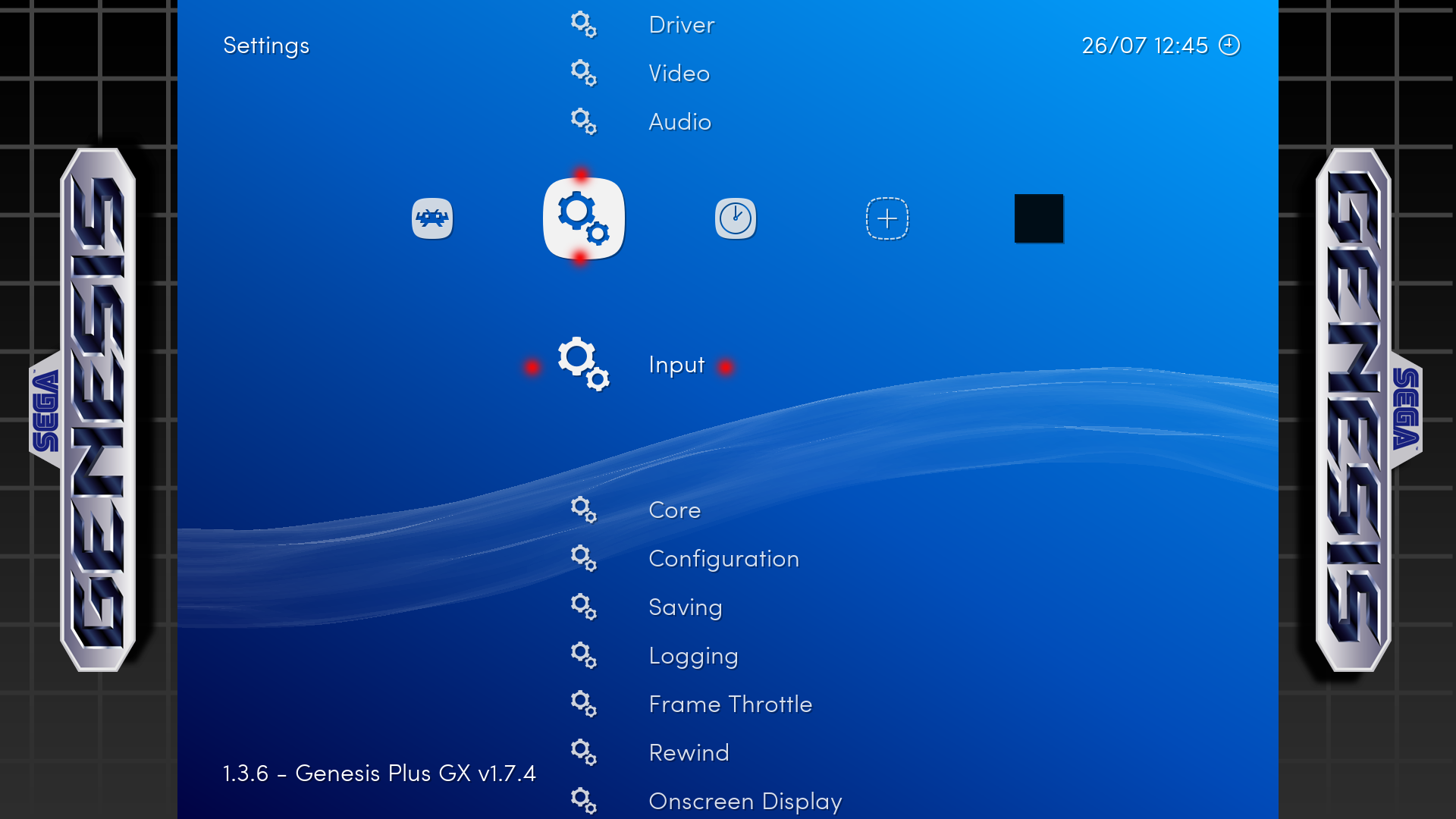The width and height of the screenshot is (1456, 819).
Task: Select the Input settings entry
Action: click(x=676, y=365)
